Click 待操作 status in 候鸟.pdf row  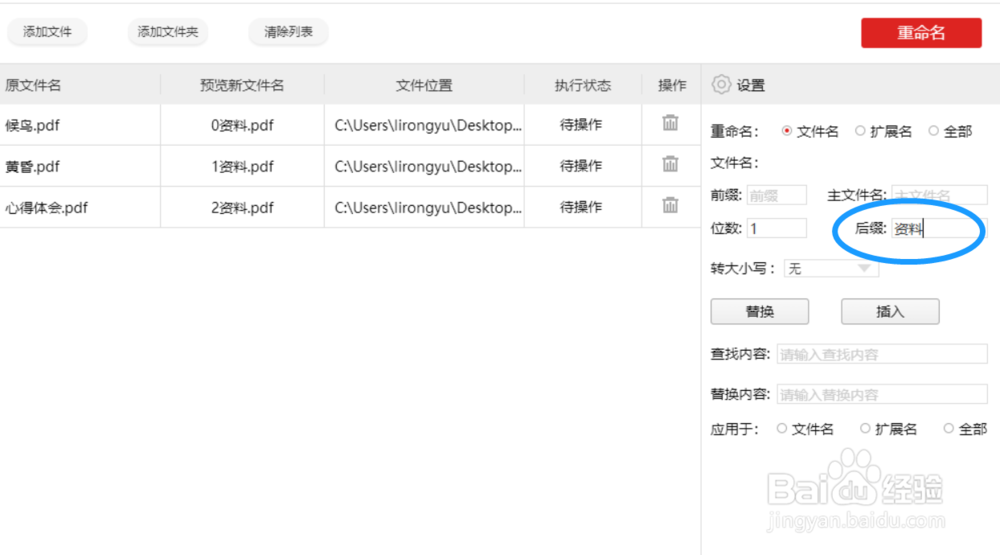pos(580,125)
